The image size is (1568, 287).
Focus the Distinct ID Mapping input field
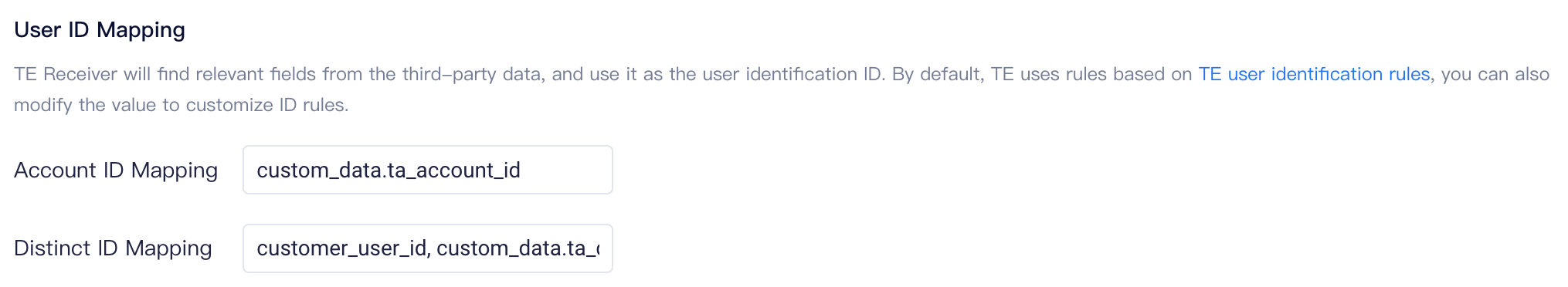[428, 248]
